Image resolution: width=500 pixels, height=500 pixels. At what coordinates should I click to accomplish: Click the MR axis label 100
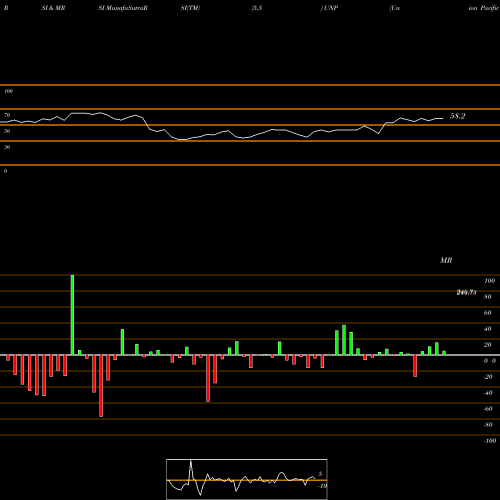(x=489, y=281)
